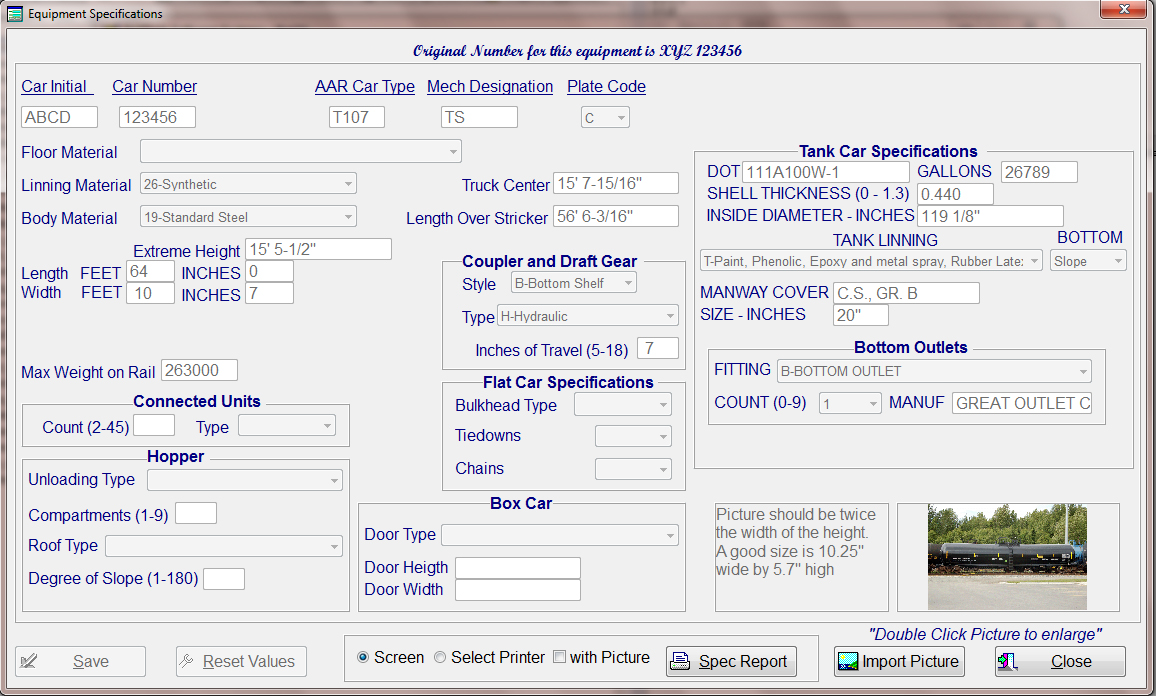This screenshot has width=1156, height=696.
Task: Enable the with Picture checkbox
Action: point(560,656)
